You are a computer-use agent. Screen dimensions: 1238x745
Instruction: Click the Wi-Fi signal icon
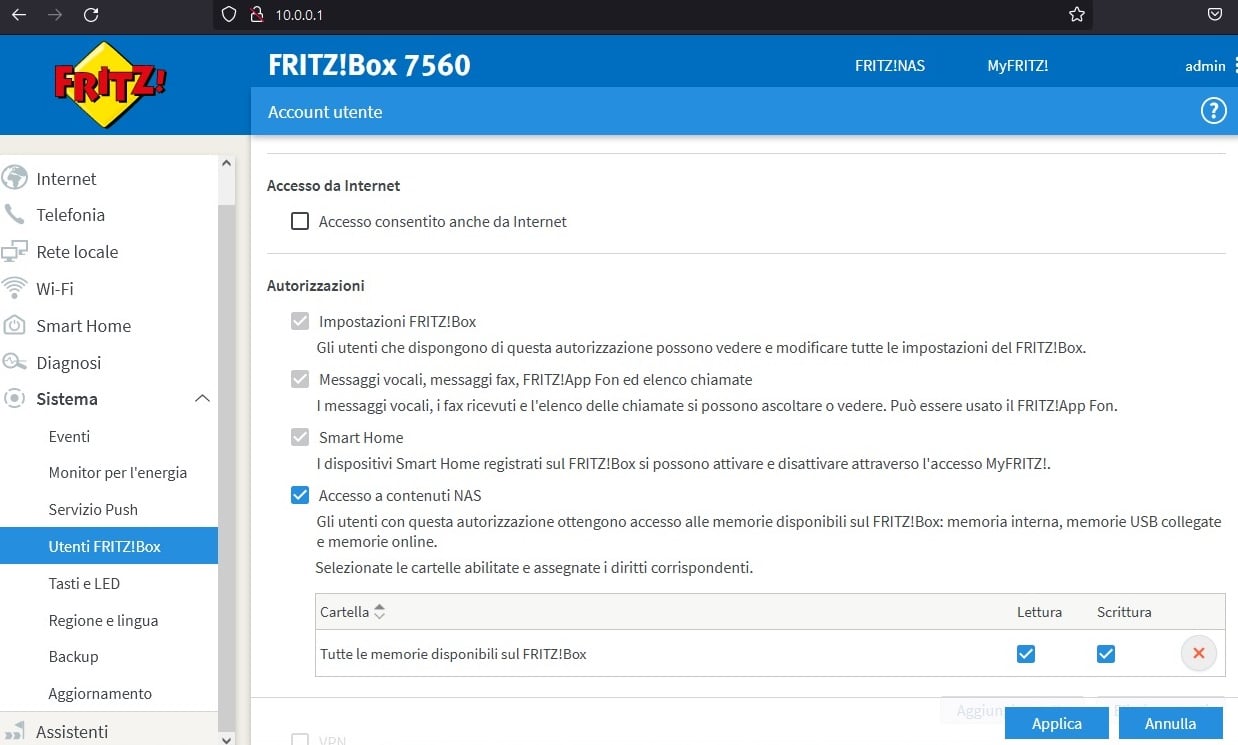click(14, 289)
